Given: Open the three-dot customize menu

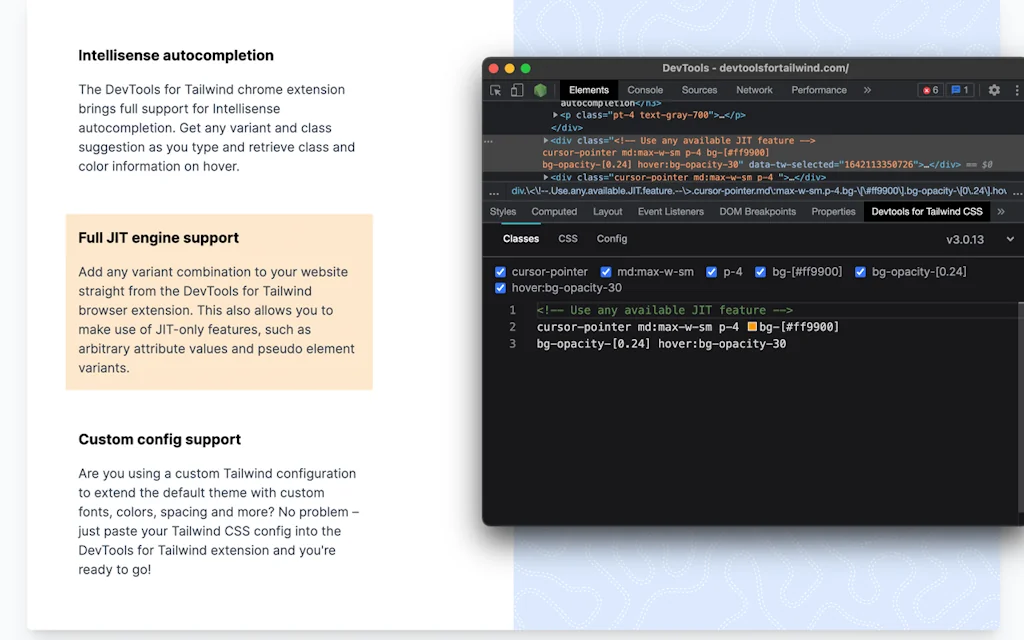Looking at the screenshot, I should pos(1017,90).
